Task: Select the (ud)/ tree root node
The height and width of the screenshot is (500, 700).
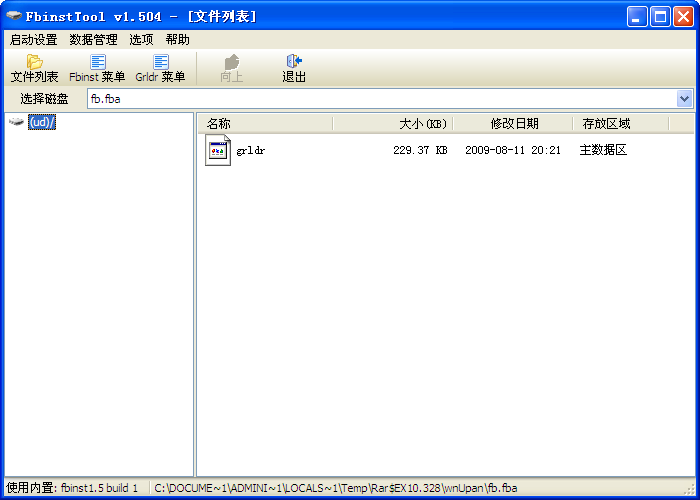Action: [42, 122]
